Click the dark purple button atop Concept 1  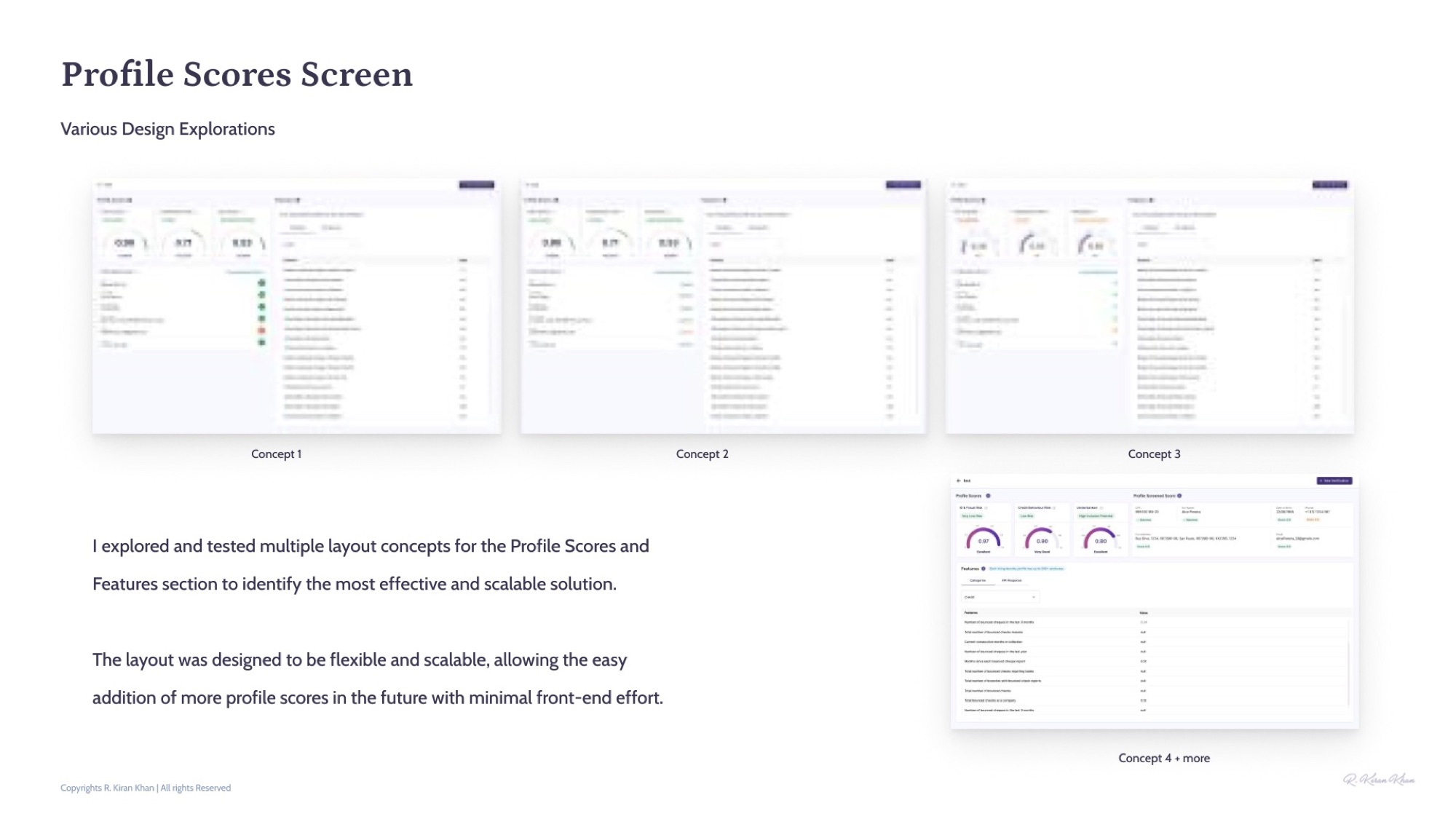click(477, 185)
